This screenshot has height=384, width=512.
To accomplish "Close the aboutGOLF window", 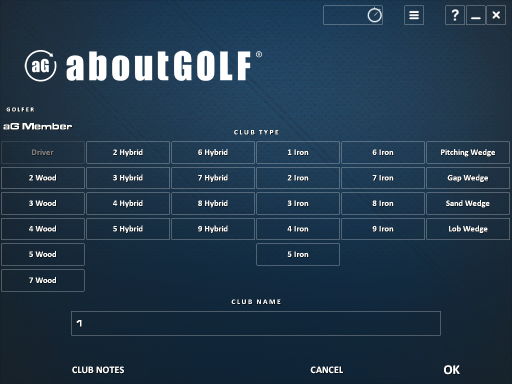I will click(496, 15).
